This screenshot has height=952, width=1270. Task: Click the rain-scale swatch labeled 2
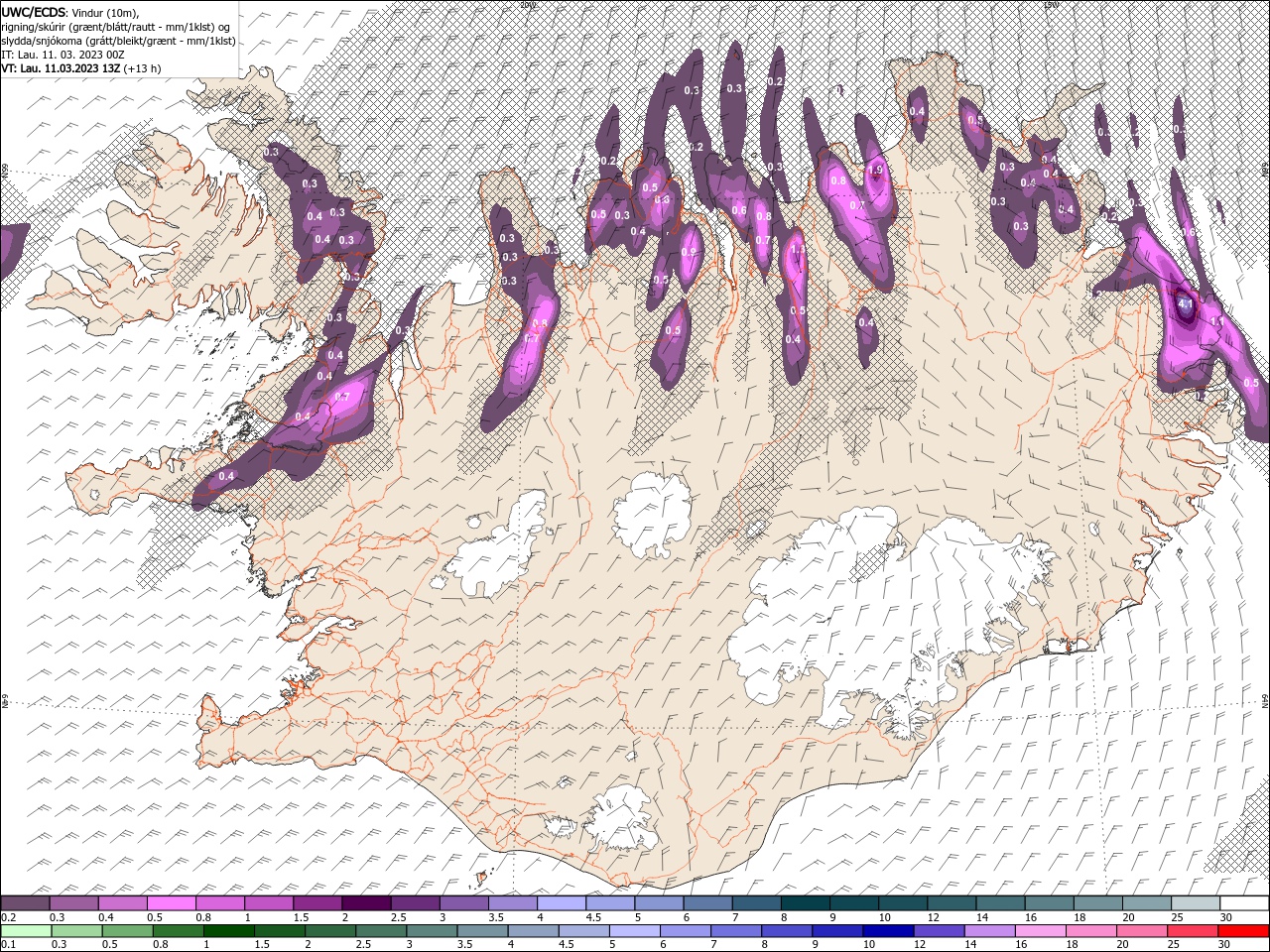coord(329,931)
